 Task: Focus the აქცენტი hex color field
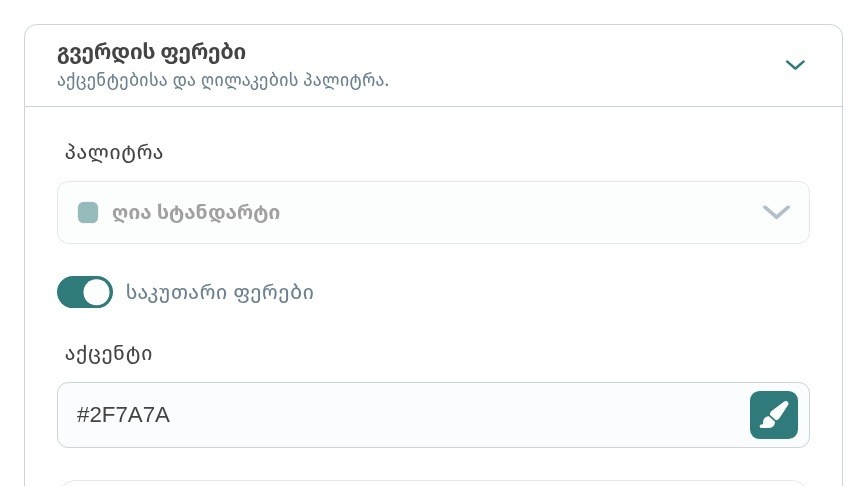tap(433, 415)
